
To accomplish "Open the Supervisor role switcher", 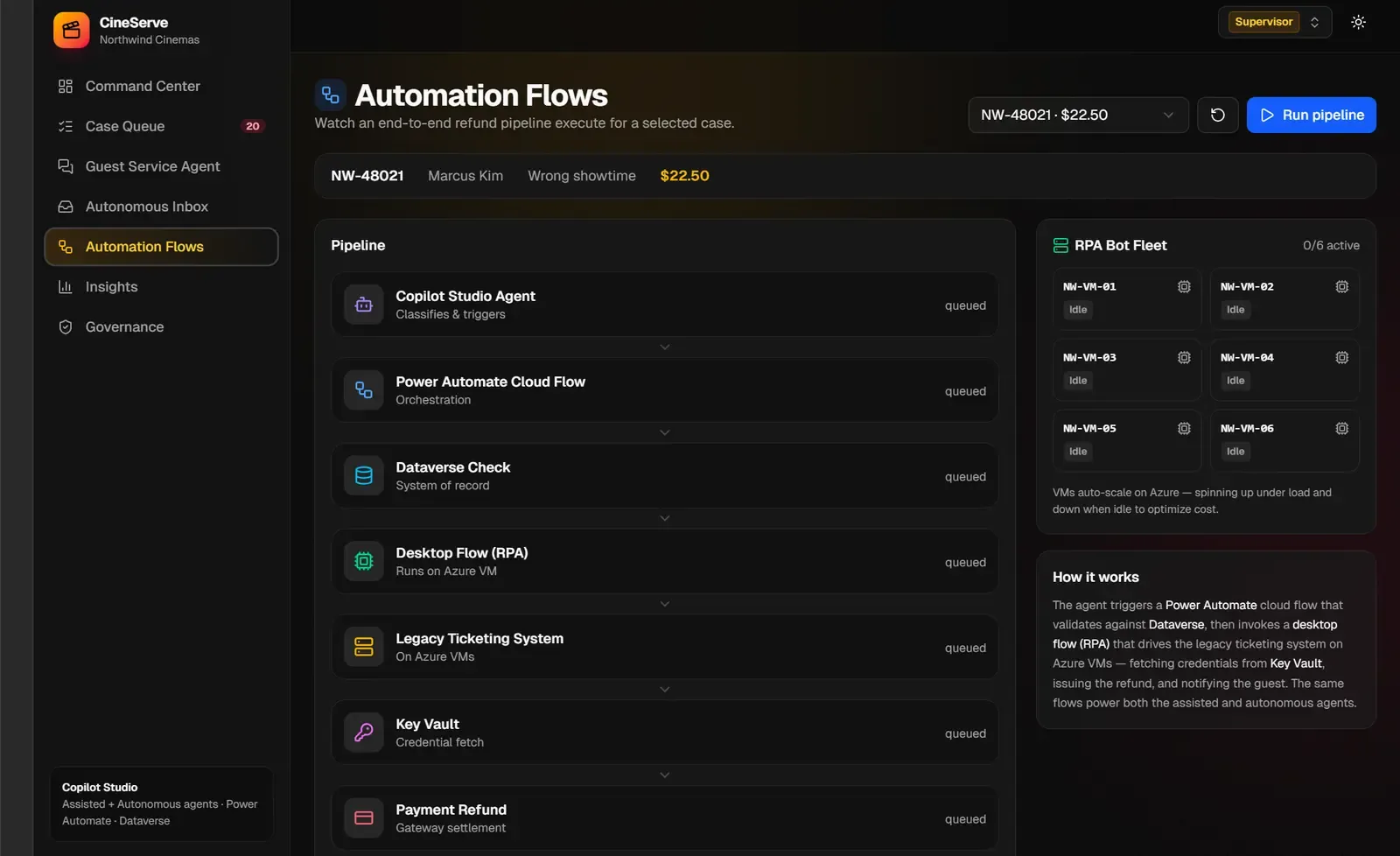I will point(1275,22).
